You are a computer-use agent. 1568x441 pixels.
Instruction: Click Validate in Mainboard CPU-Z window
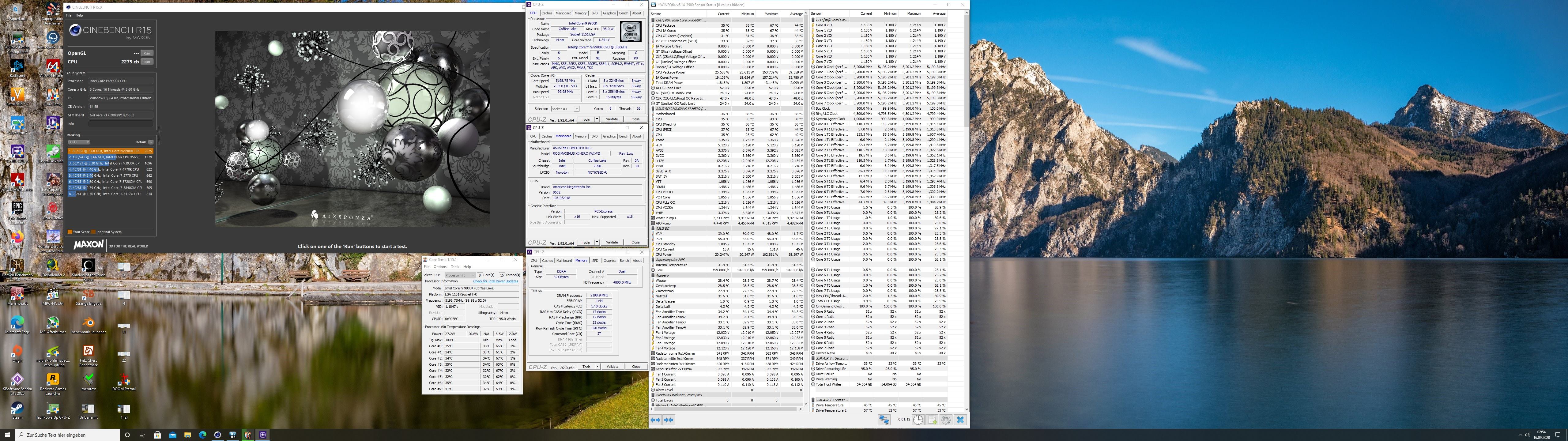pos(612,243)
